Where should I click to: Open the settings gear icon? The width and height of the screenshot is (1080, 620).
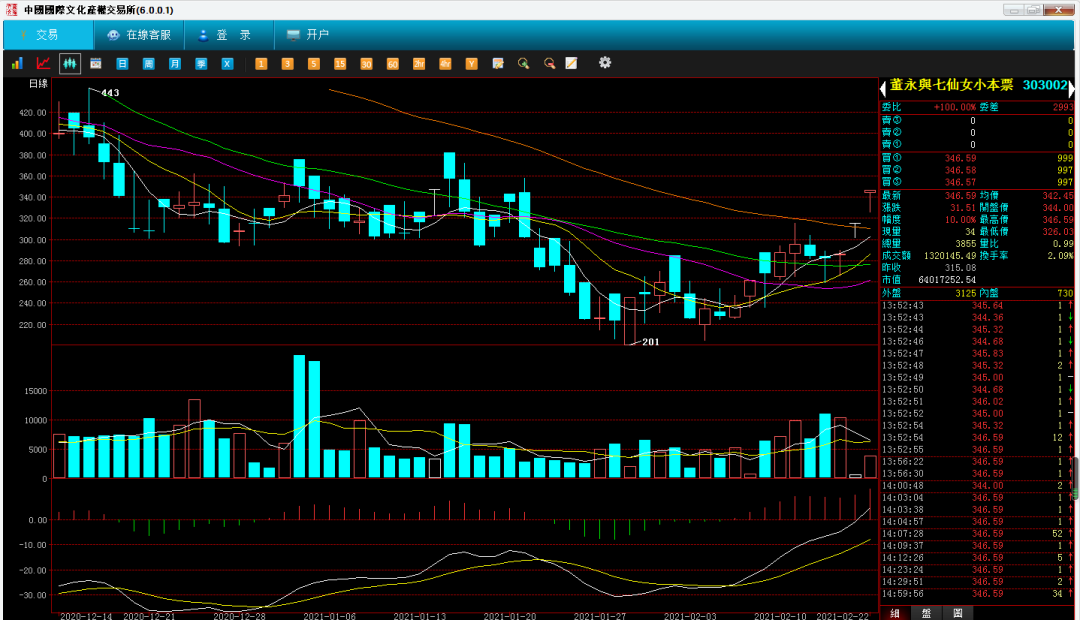coord(605,63)
